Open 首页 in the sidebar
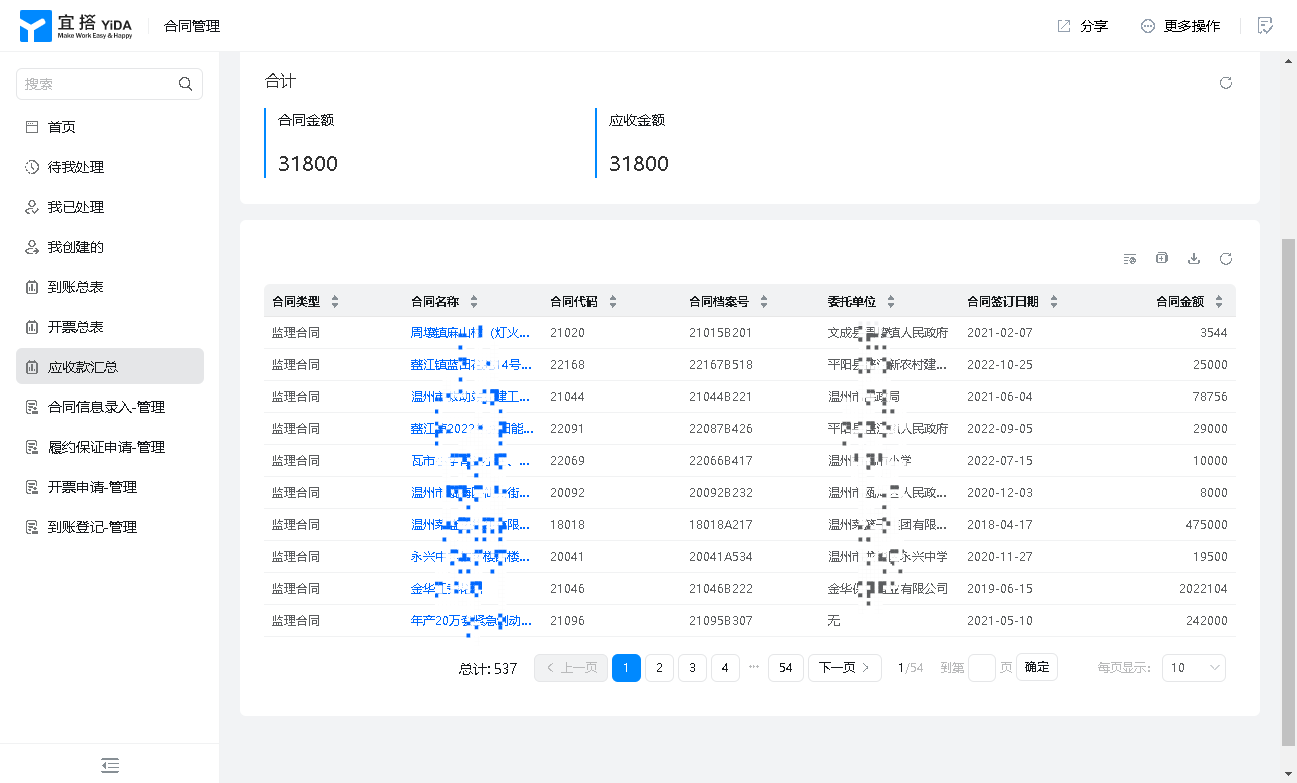Image resolution: width=1297 pixels, height=783 pixels. pos(110,127)
